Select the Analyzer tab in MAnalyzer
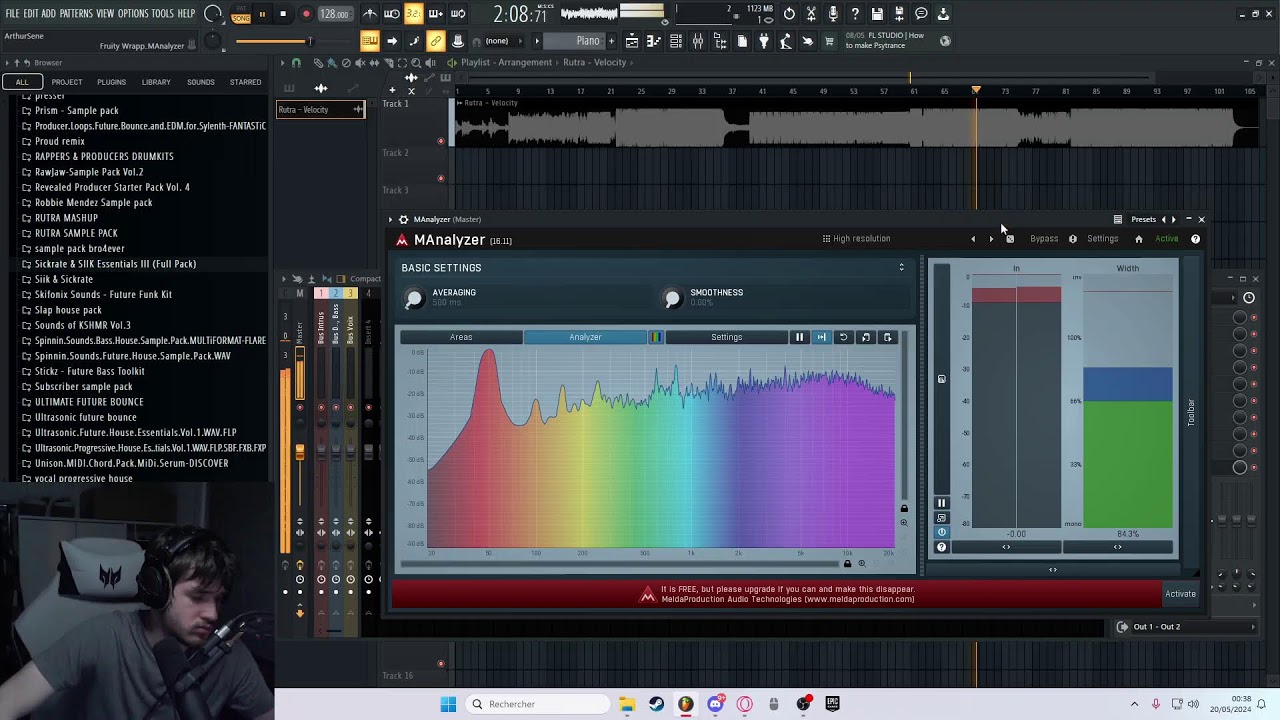This screenshot has height=720, width=1280. 585,337
